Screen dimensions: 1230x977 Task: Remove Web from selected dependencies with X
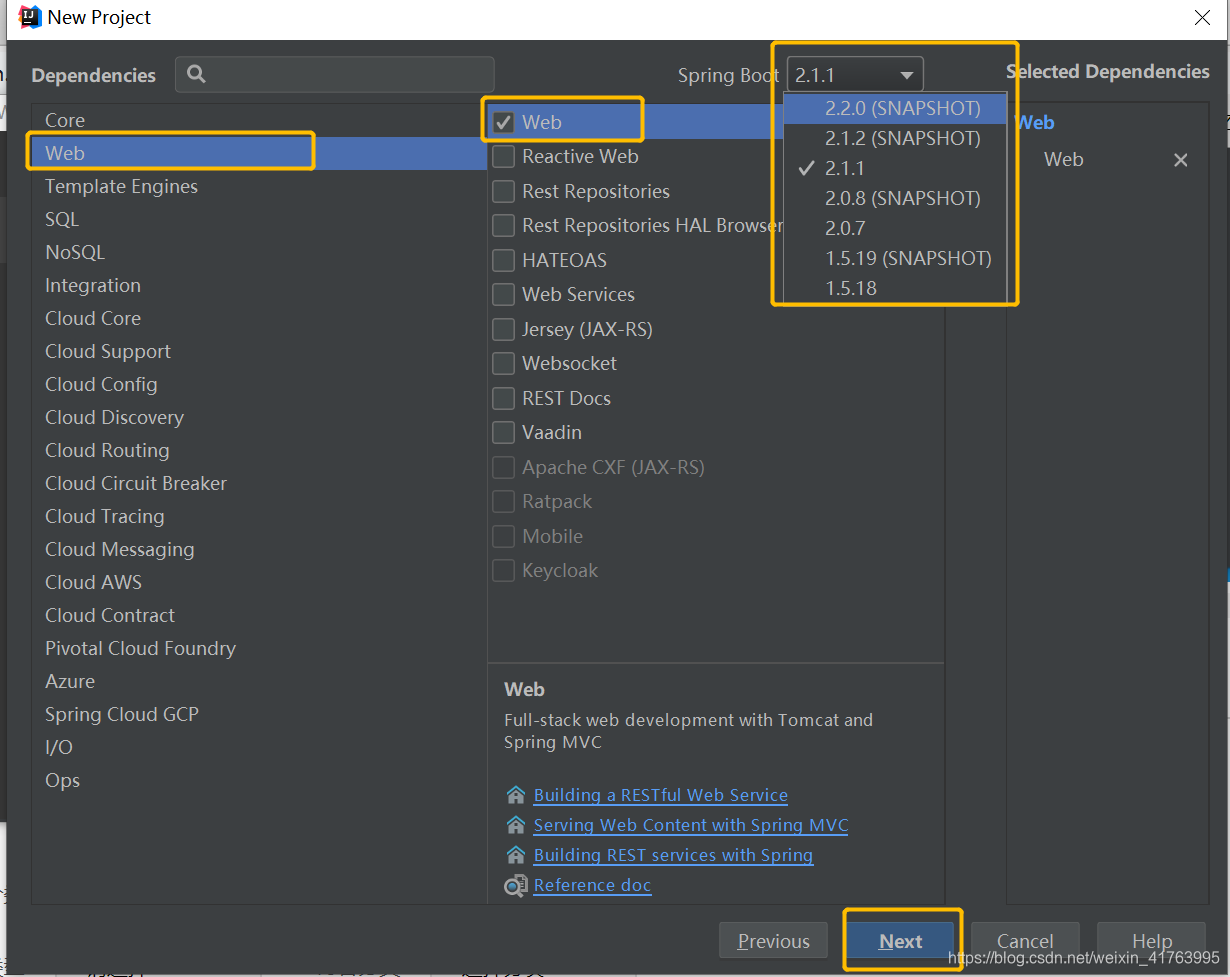pyautogui.click(x=1181, y=160)
